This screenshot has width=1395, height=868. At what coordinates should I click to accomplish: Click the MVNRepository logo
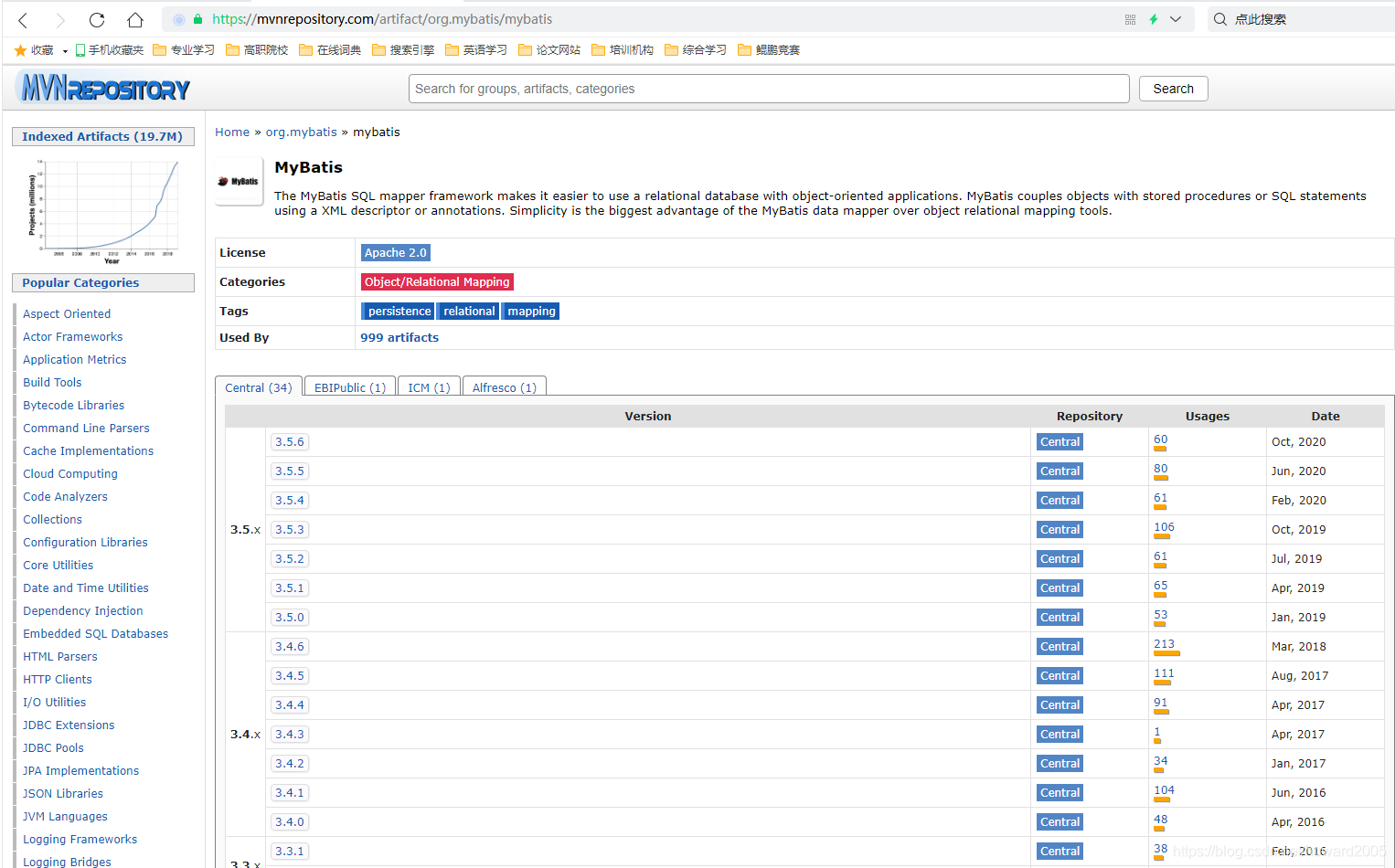tap(103, 89)
